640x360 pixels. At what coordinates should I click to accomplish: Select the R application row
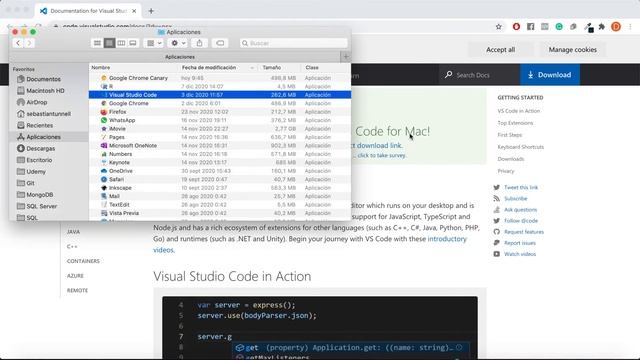(x=220, y=87)
